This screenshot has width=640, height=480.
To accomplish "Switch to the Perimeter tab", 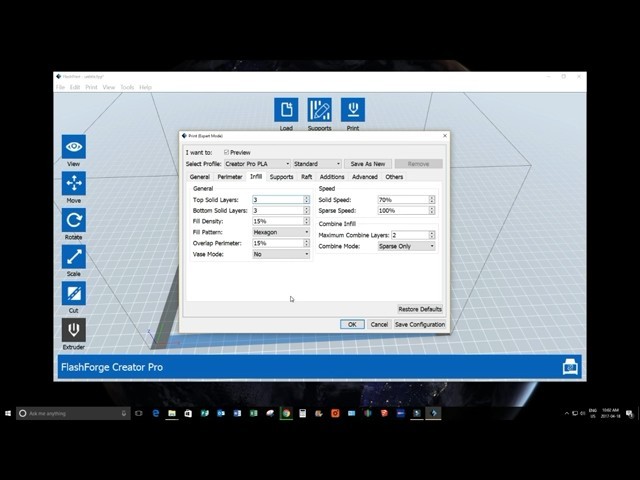I will tap(230, 177).
